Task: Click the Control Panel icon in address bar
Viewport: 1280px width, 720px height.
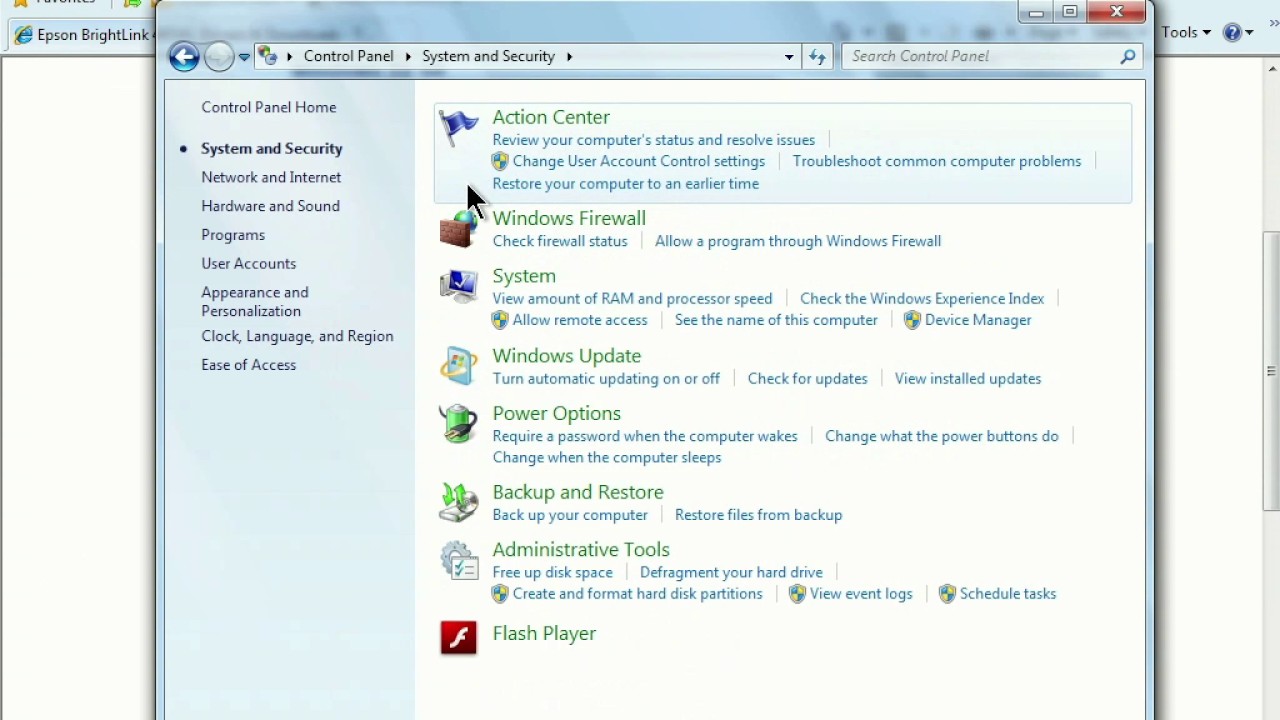Action: [268, 56]
